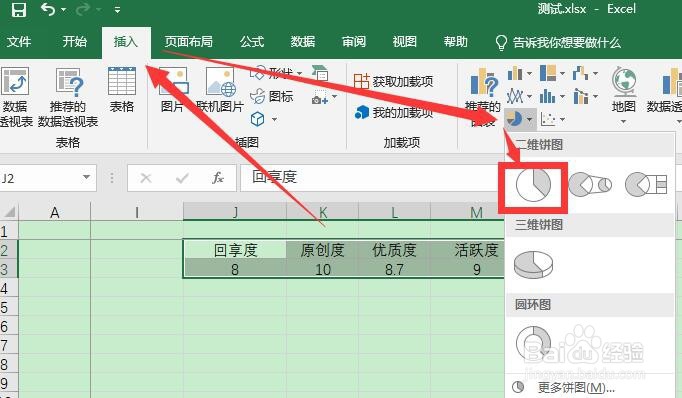This screenshot has height=398, width=682.
Task: Insert a combo chart
Action: click(580, 96)
